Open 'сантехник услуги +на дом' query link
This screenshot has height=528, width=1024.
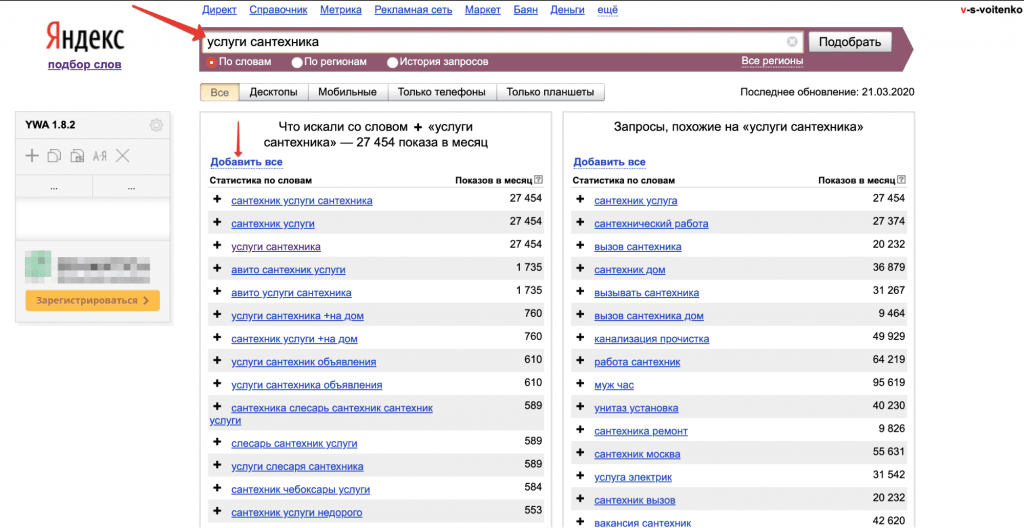click(295, 338)
